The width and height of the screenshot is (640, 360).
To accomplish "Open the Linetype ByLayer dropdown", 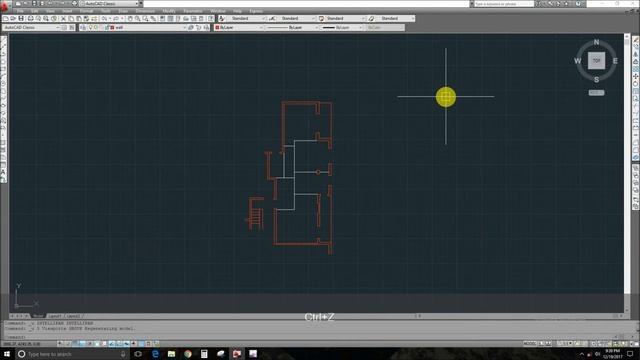I will pyautogui.click(x=316, y=27).
